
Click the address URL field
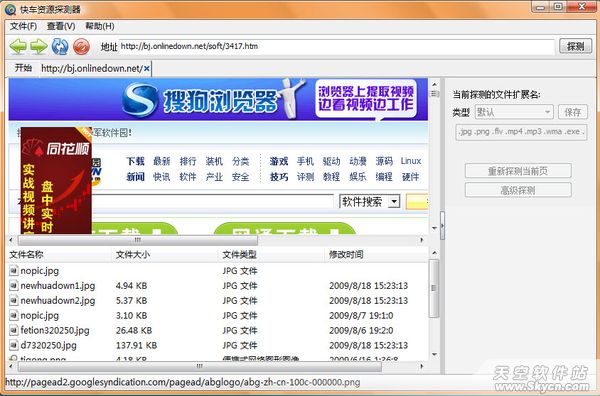click(x=336, y=47)
